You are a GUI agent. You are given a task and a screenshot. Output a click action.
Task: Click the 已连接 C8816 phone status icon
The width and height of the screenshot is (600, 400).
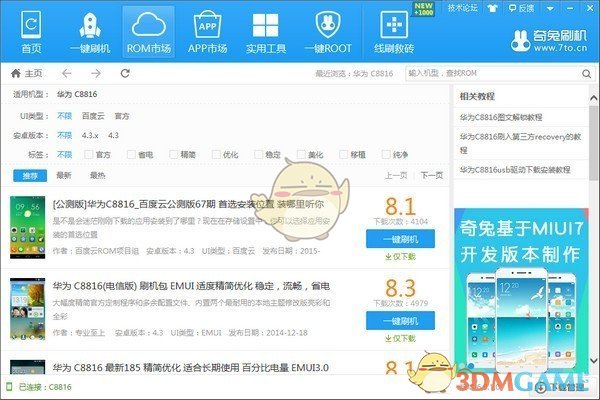point(9,387)
